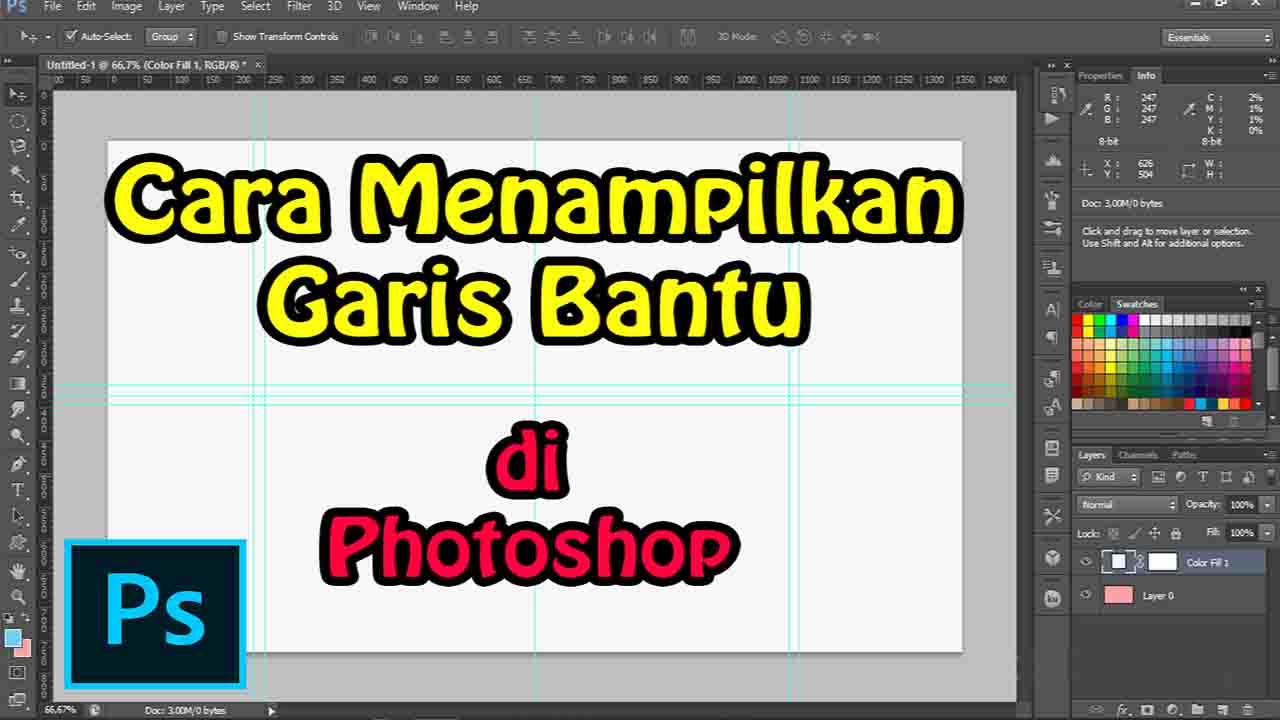
Task: Open the Window menu
Action: (418, 6)
